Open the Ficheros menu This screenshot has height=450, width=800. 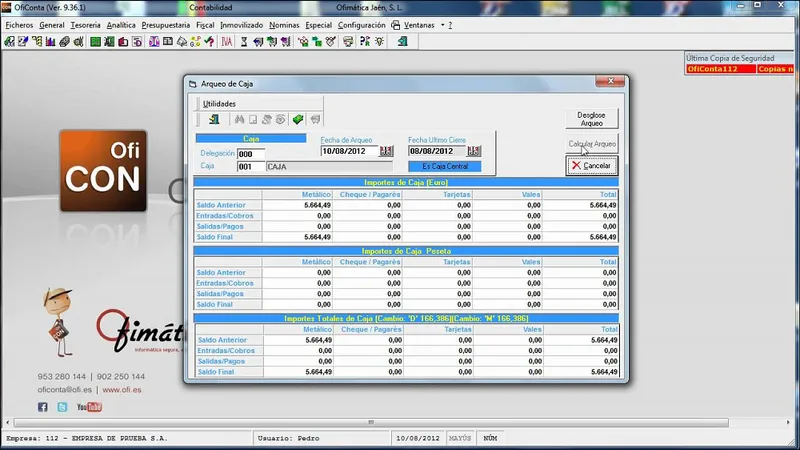tap(19, 25)
